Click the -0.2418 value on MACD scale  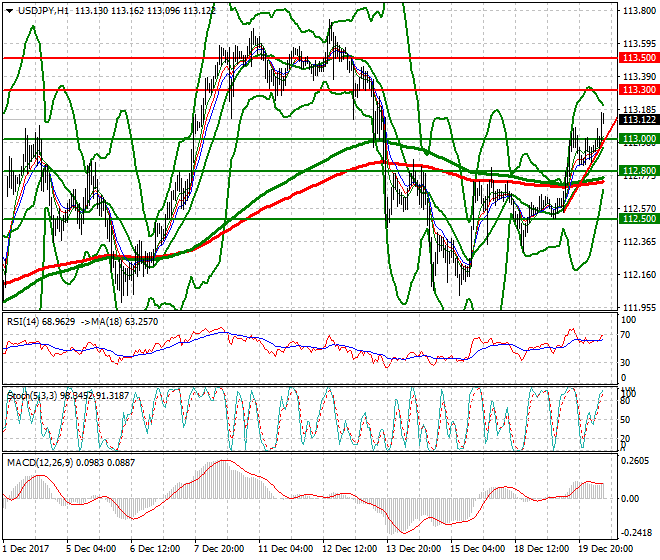[x=636, y=531]
